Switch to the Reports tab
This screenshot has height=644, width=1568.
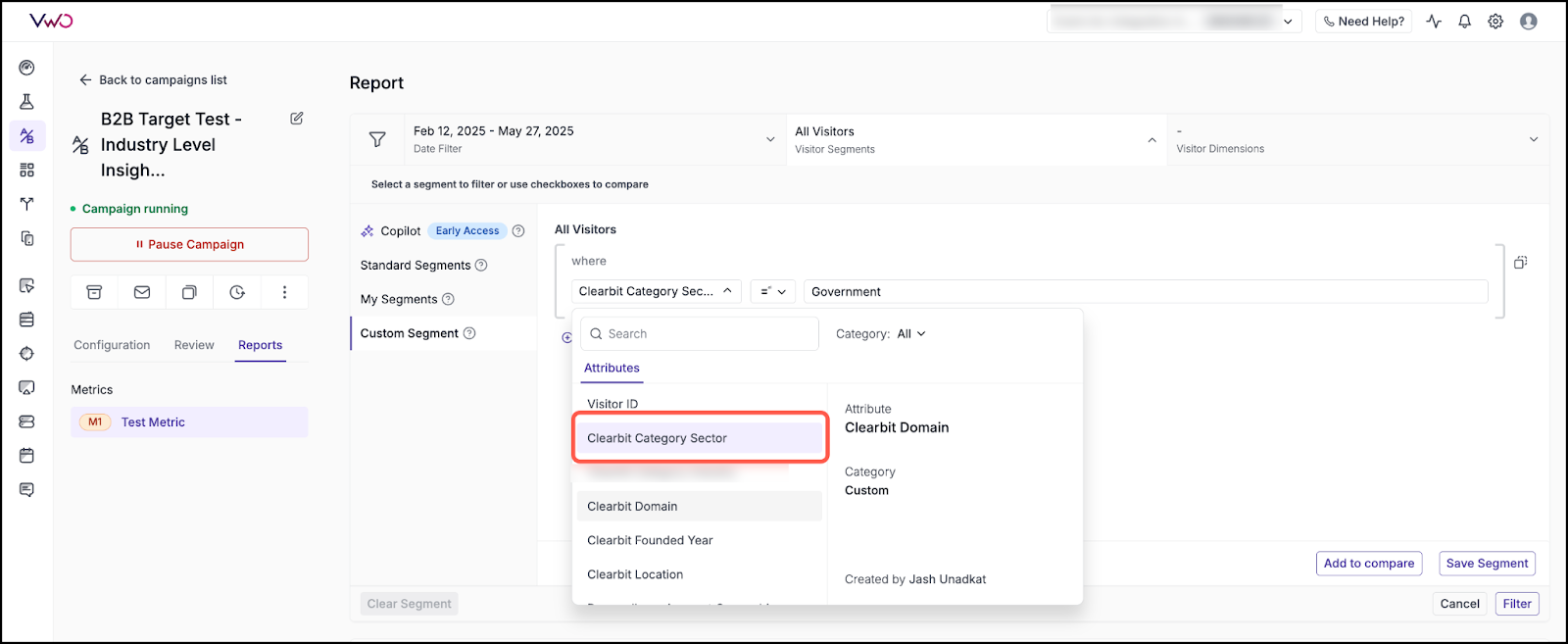pyautogui.click(x=261, y=345)
